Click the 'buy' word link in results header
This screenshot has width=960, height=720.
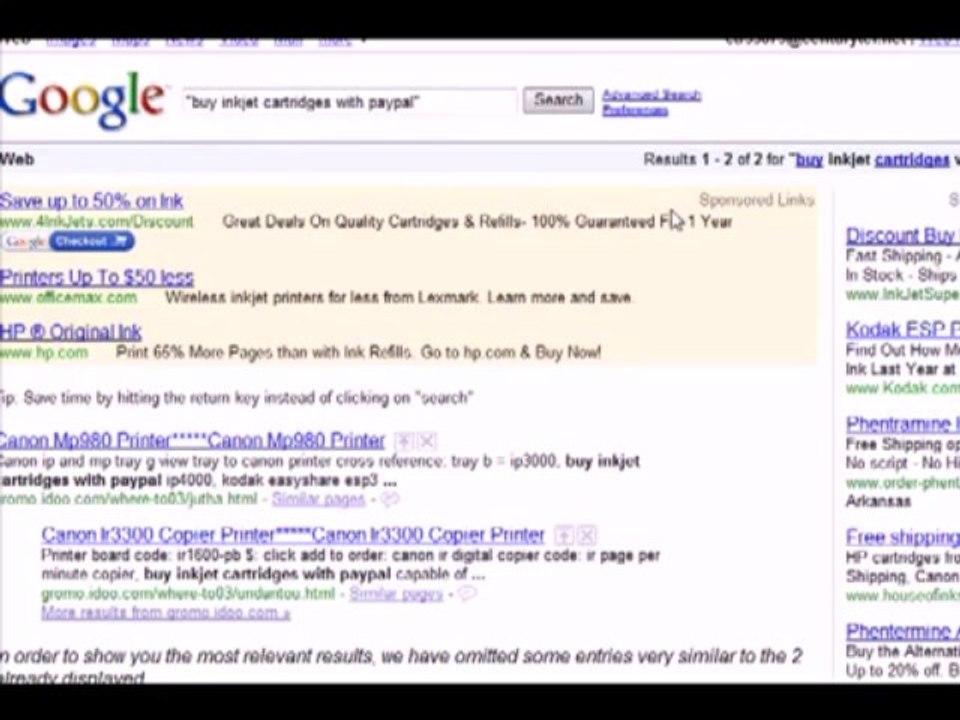pos(809,160)
